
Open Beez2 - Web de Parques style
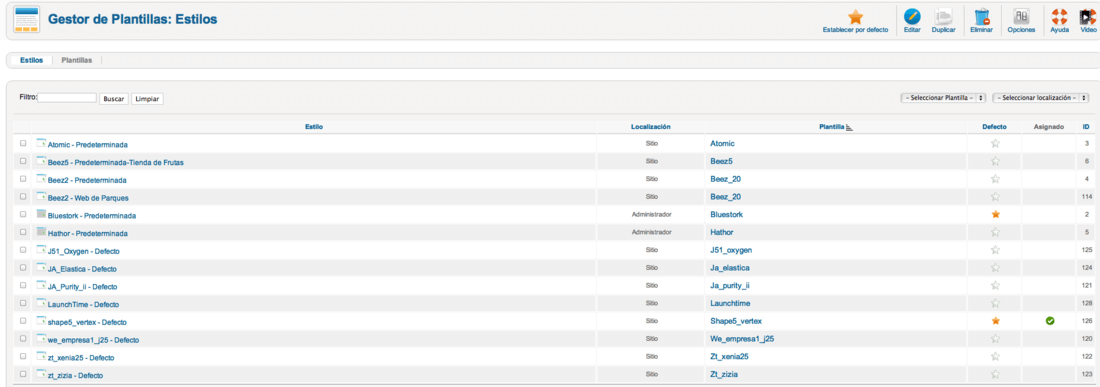(88, 198)
